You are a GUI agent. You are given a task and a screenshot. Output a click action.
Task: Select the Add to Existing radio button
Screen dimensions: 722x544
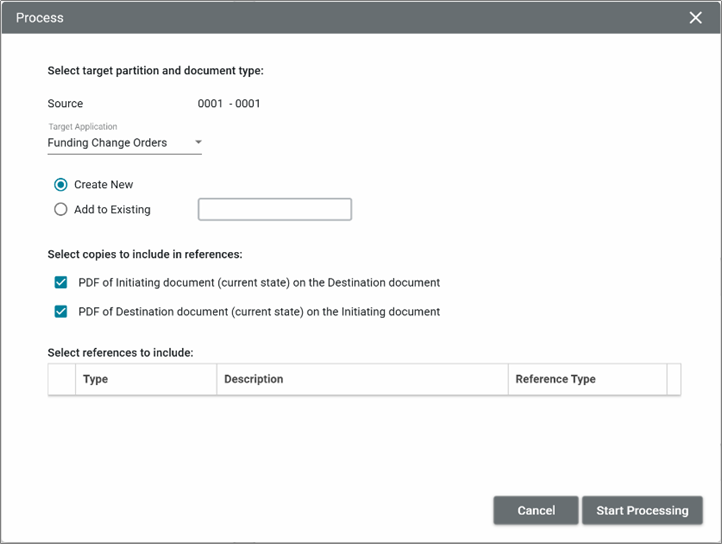coord(61,210)
